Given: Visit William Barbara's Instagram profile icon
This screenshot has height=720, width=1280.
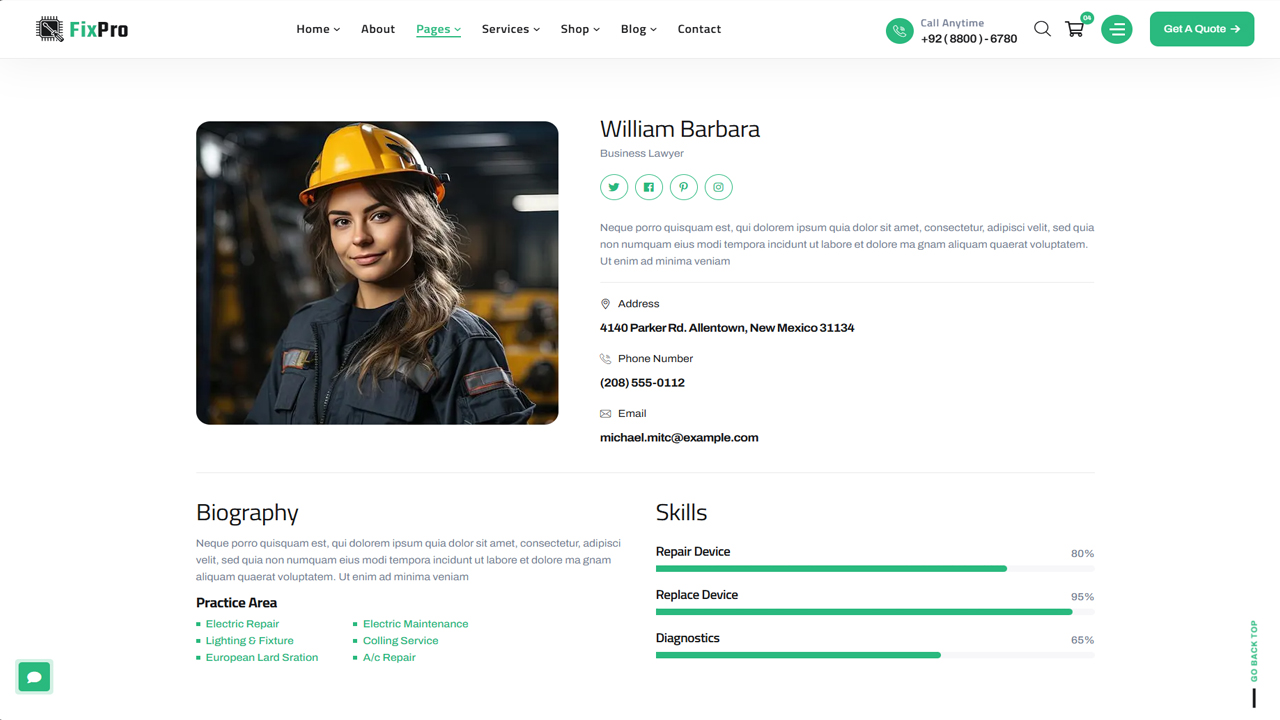Looking at the screenshot, I should pyautogui.click(x=719, y=187).
